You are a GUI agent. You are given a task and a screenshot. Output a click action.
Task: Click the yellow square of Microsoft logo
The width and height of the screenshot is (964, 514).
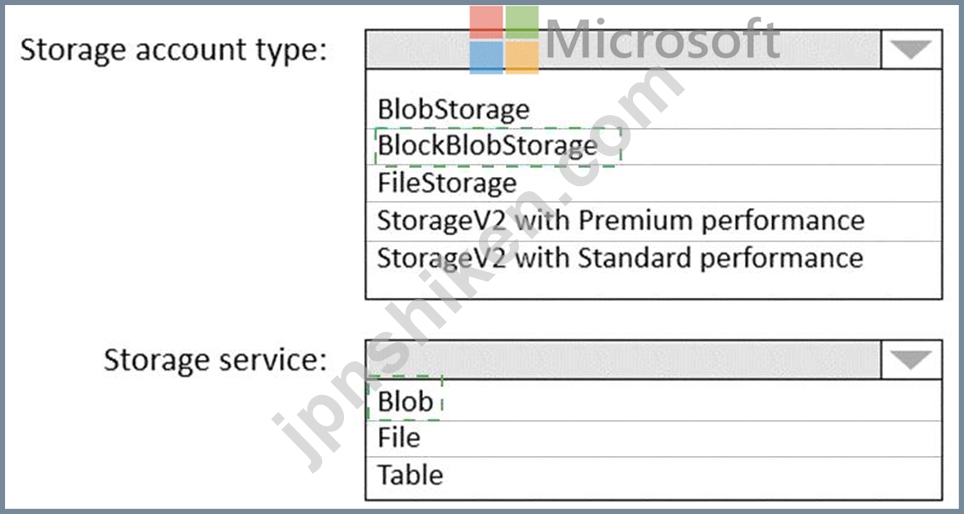coord(522,58)
